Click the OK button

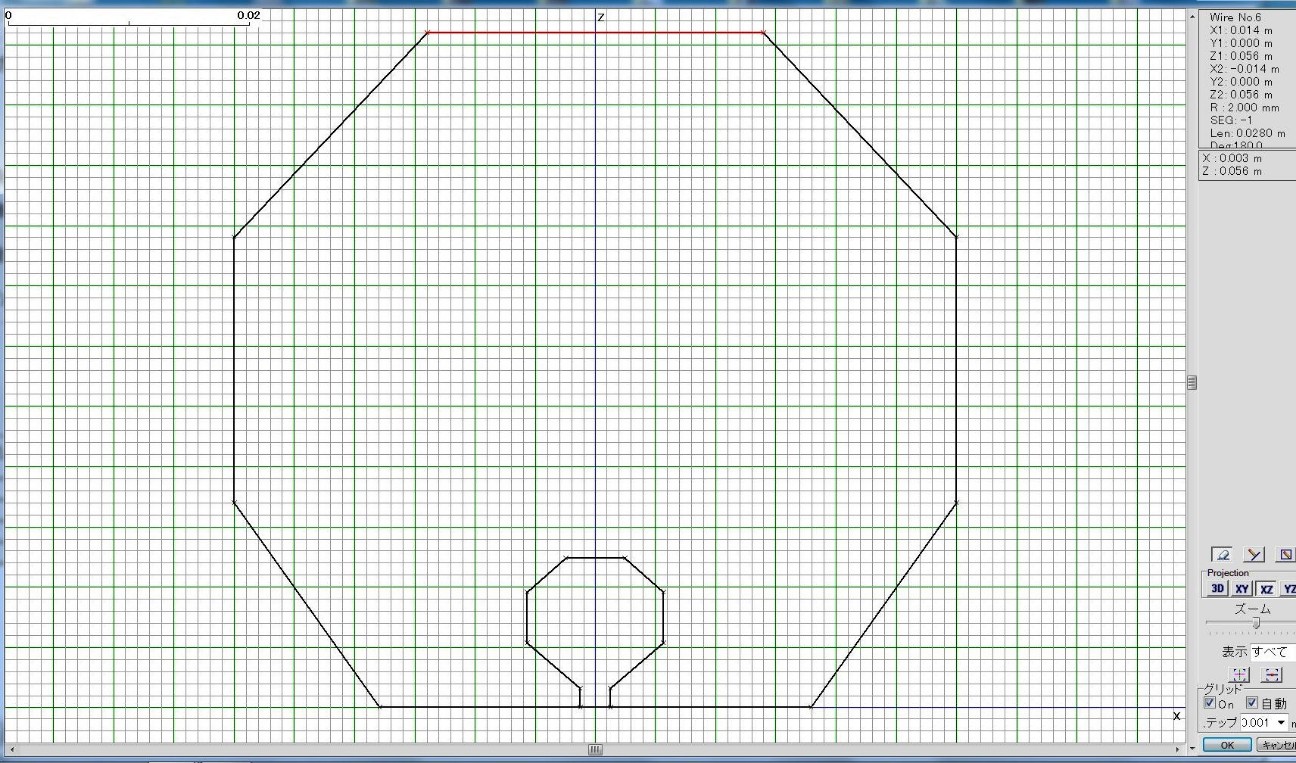1227,745
